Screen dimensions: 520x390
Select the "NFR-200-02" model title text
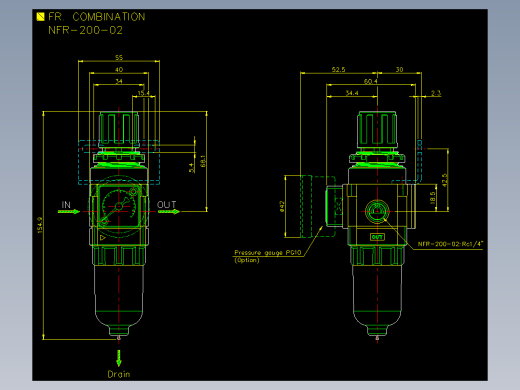pyautogui.click(x=85, y=30)
